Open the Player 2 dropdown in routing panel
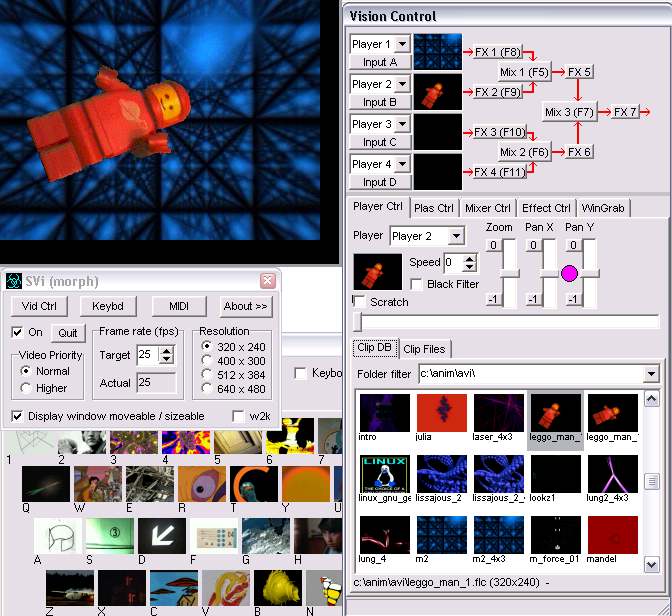Viewport: 672px width, 616px height. (402, 84)
